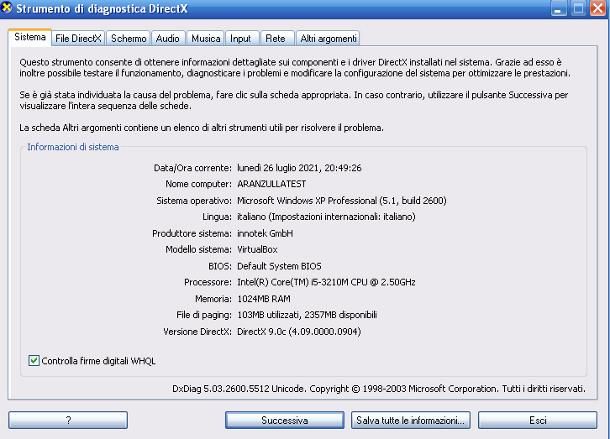Click 'Versione DirectX:' label
610x439 pixels.
(197, 332)
